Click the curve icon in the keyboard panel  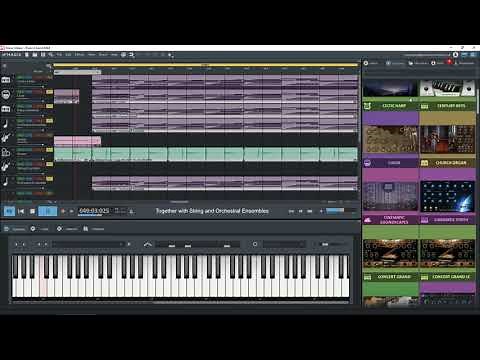point(148,244)
